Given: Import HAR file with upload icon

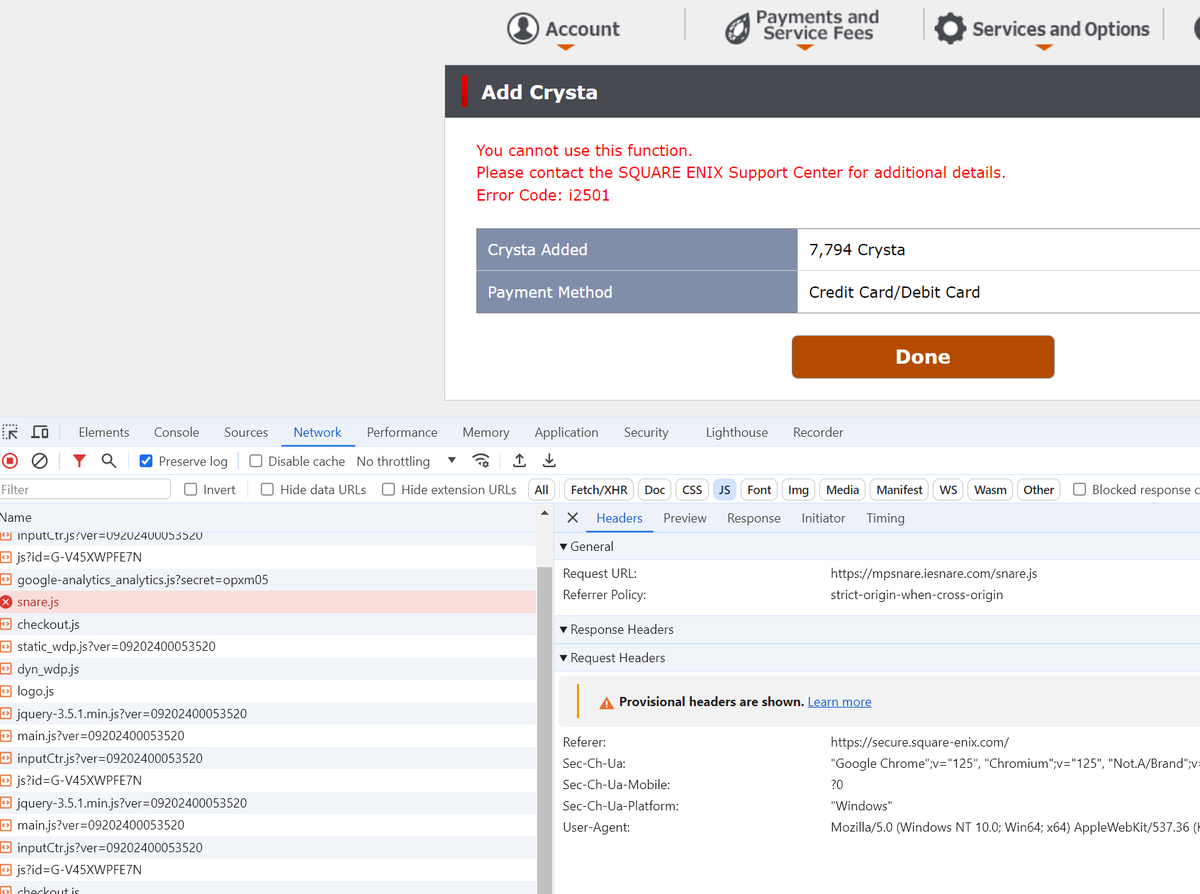Looking at the screenshot, I should [x=519, y=461].
